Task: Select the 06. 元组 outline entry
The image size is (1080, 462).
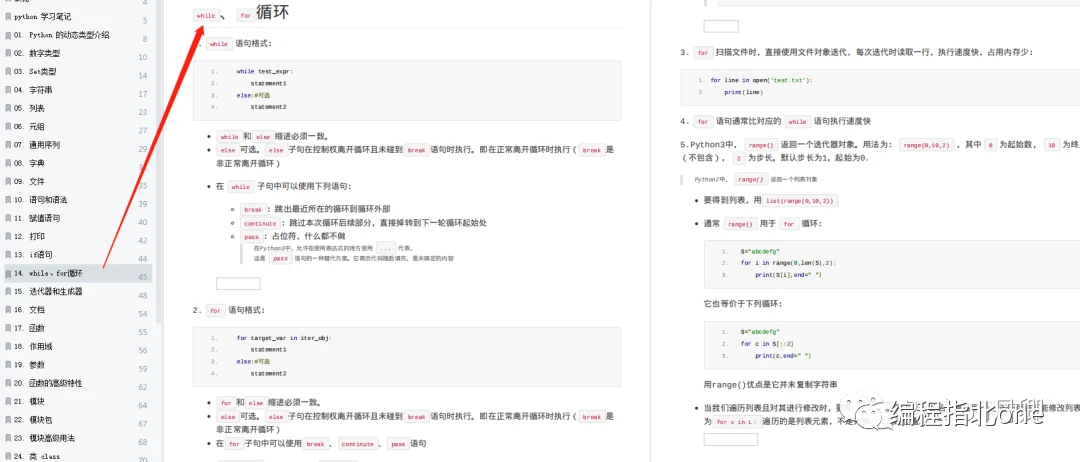Action: [30, 127]
